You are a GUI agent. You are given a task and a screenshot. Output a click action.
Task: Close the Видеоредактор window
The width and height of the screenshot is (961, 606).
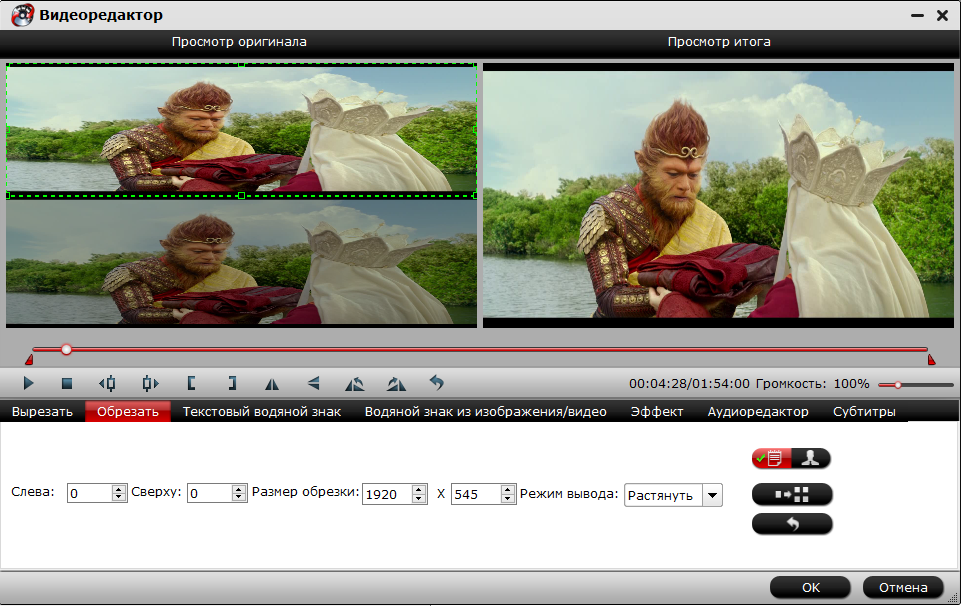943,16
